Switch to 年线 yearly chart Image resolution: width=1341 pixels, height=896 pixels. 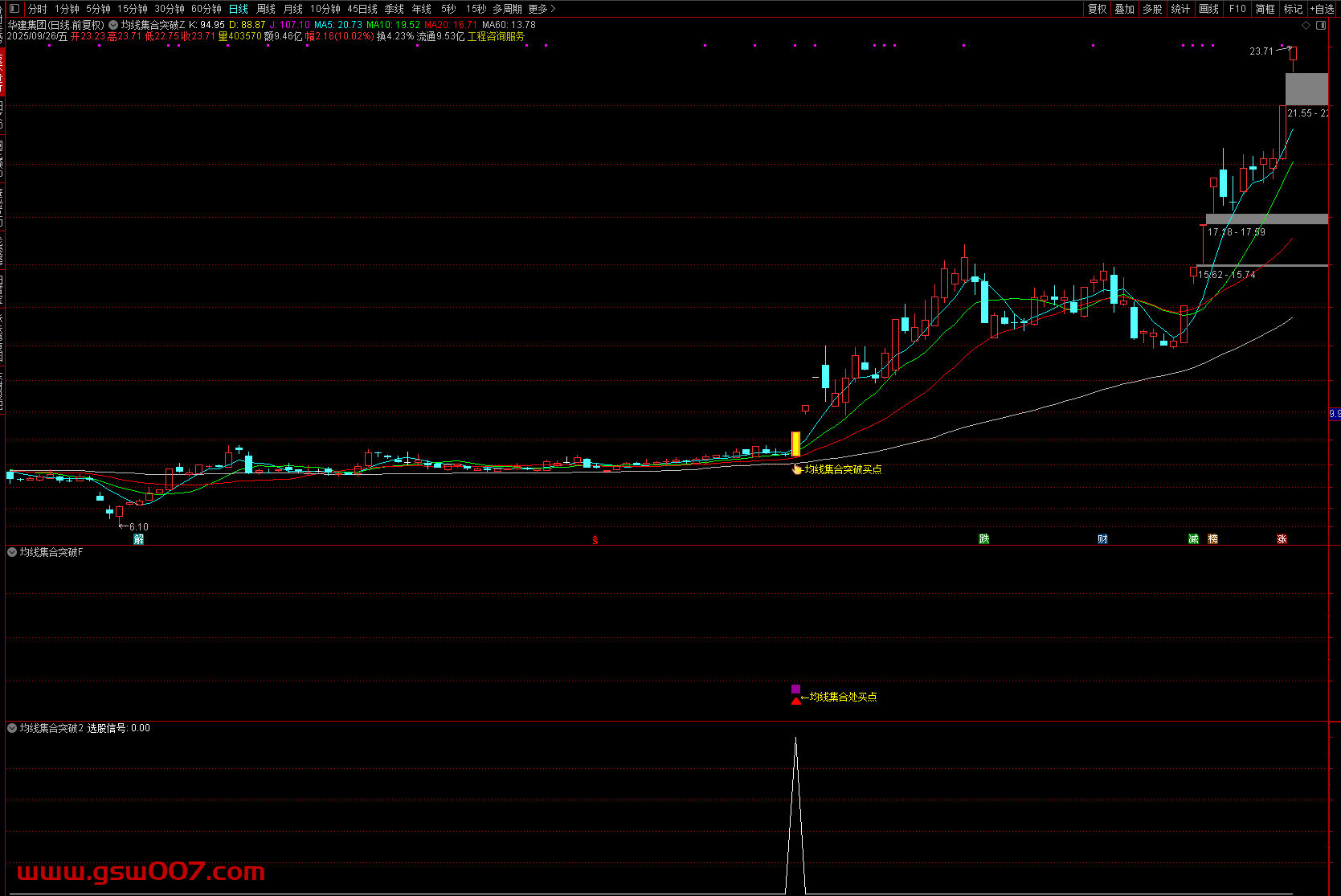(422, 9)
